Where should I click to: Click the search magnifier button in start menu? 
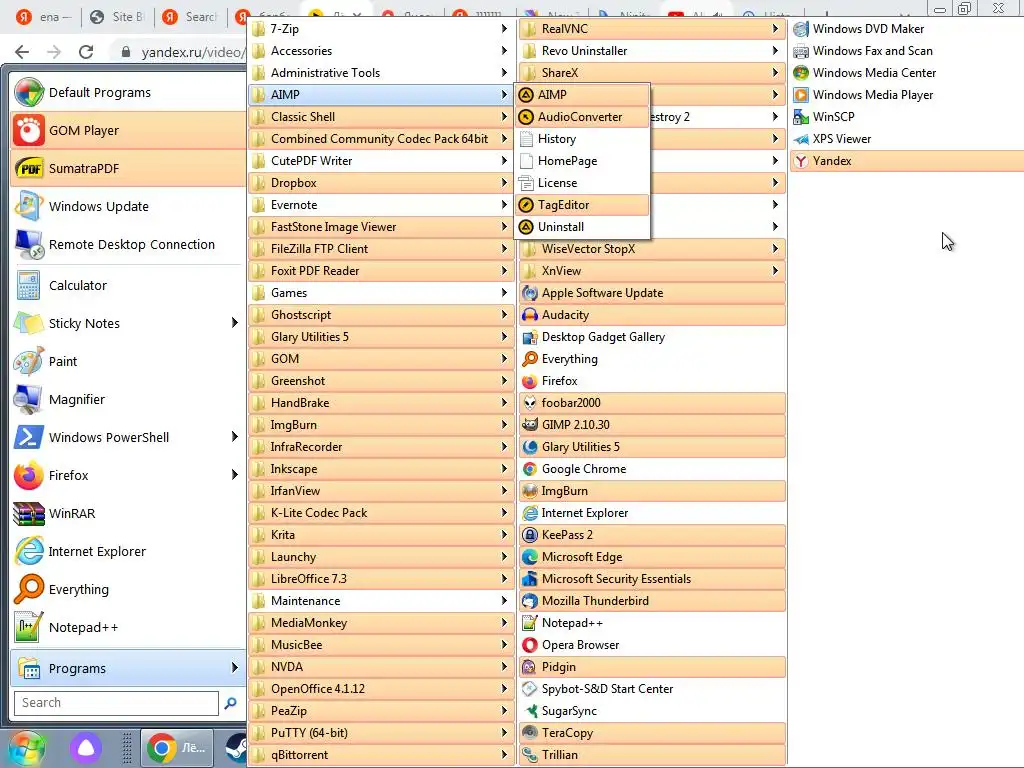[231, 703]
